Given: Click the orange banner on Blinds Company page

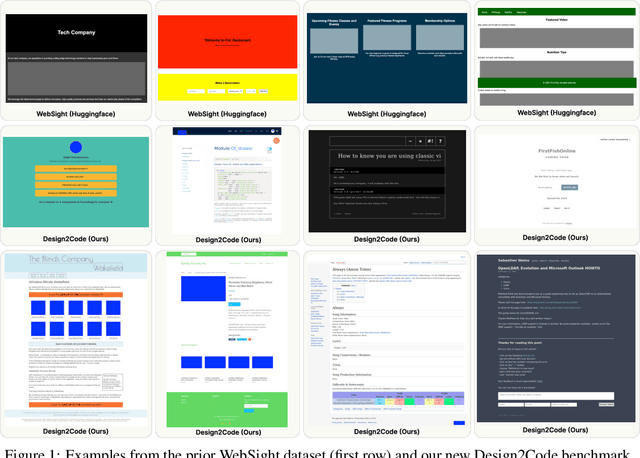Looking at the screenshot, I should pos(76,295).
